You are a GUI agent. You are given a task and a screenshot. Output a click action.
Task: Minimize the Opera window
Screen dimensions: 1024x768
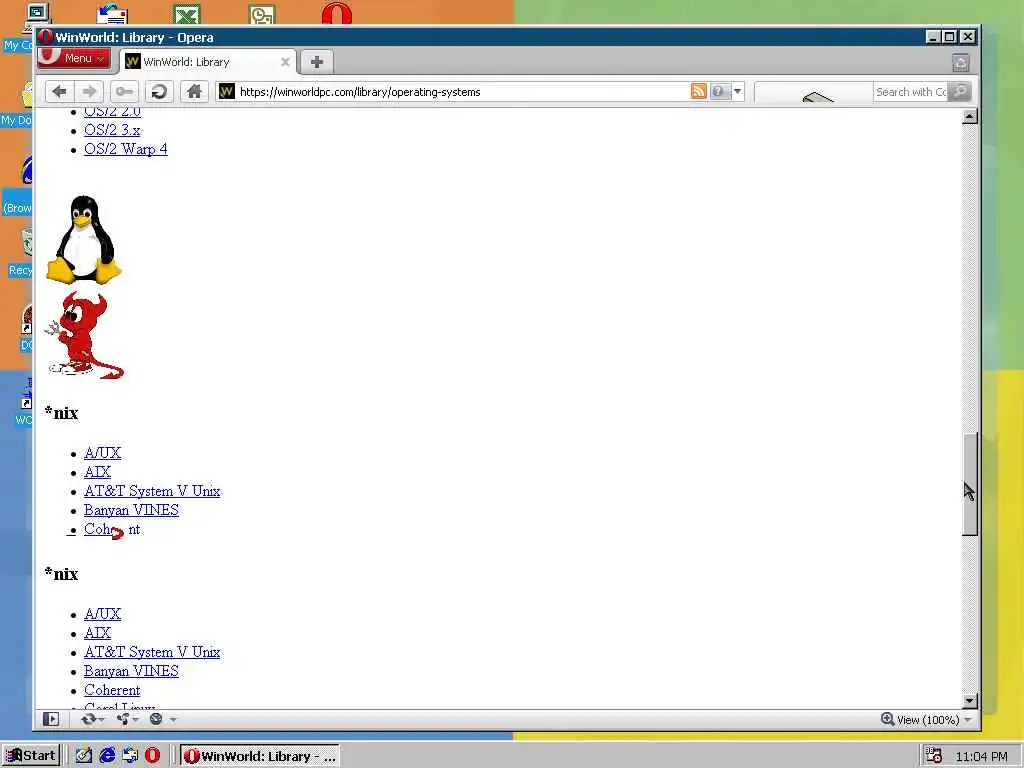coord(934,37)
